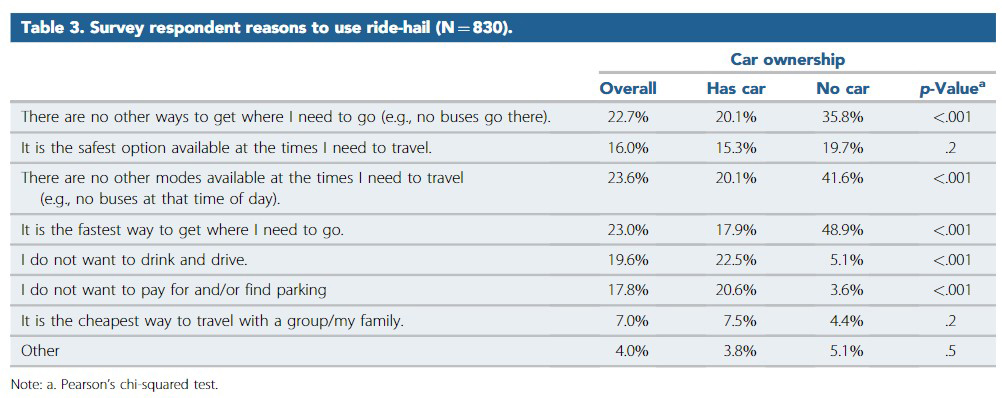This screenshot has height=398, width=1002.
Task: Click the Table 3 title bar
Action: pyautogui.click(x=501, y=29)
